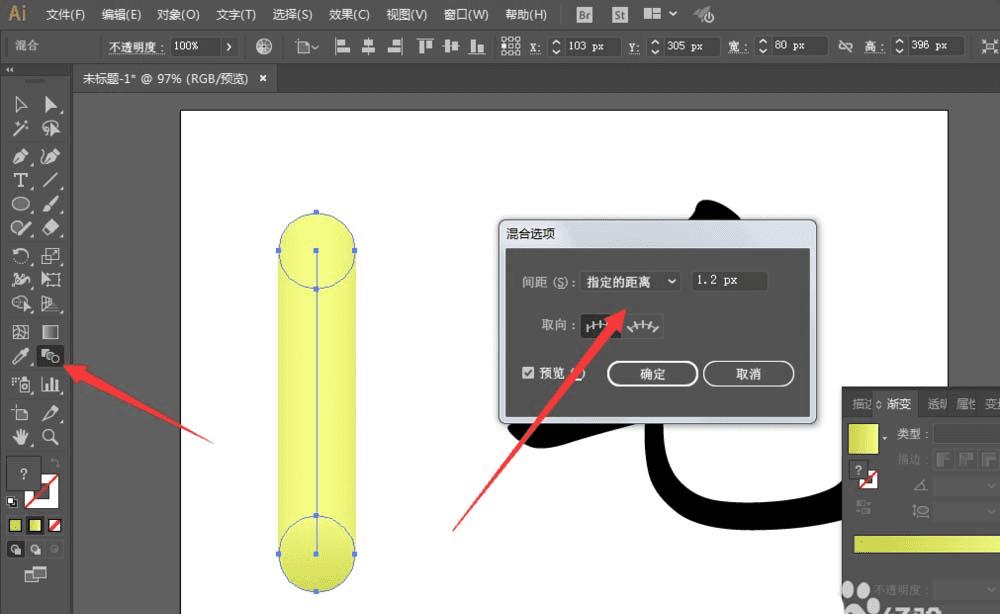Screen dimensions: 1000x614
Task: Open gradient swatch dropdown arrow in panel
Action: 885,438
